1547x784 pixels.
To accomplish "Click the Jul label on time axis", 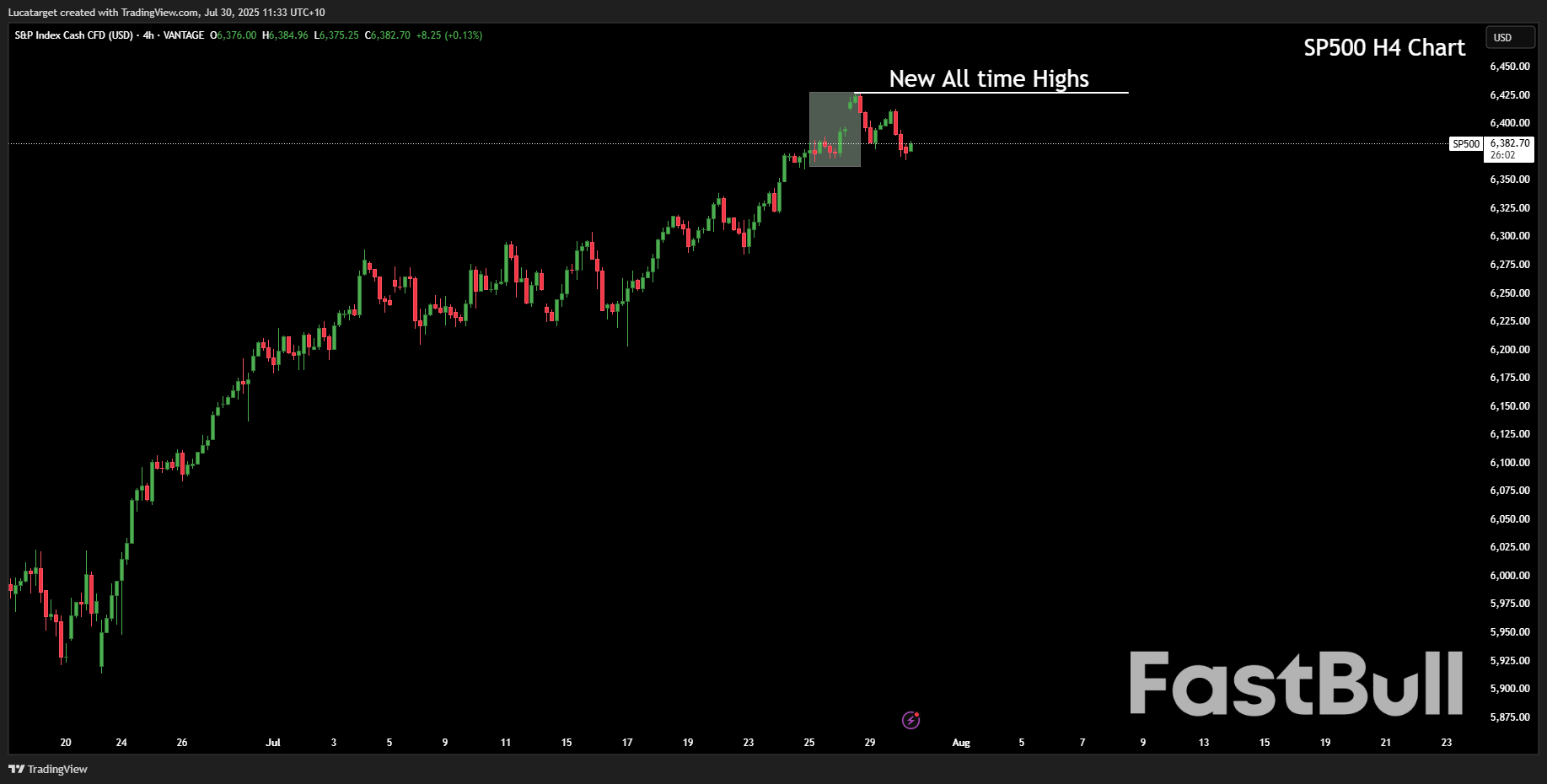I will [272, 743].
